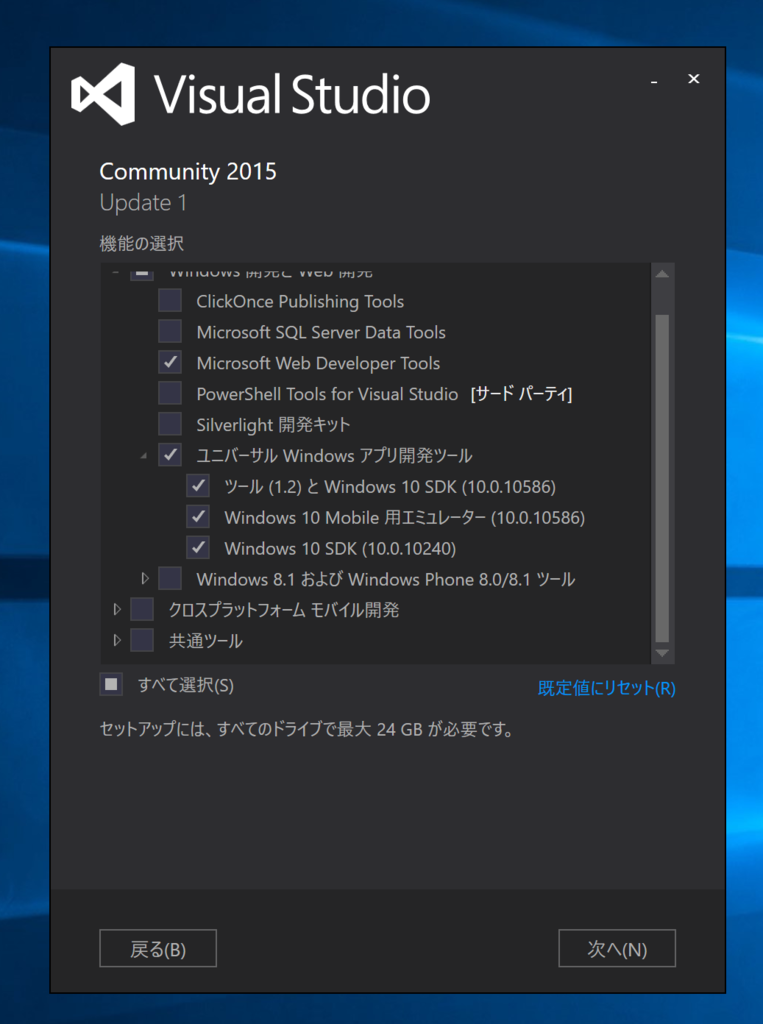Click the 既定値にリセット(R) link
This screenshot has height=1024, width=763.
coord(606,688)
